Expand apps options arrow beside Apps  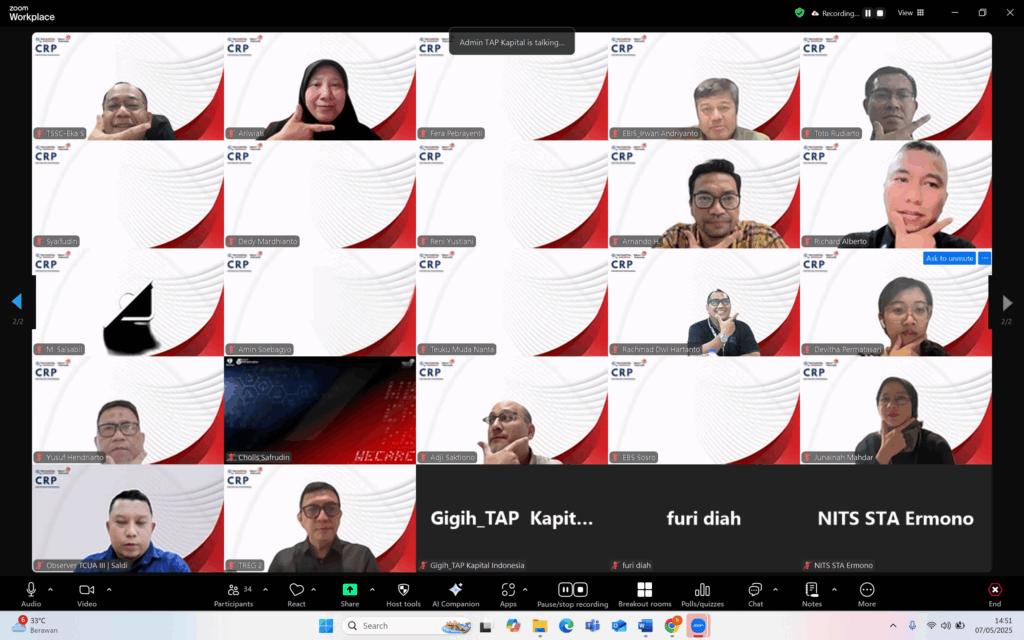525,590
